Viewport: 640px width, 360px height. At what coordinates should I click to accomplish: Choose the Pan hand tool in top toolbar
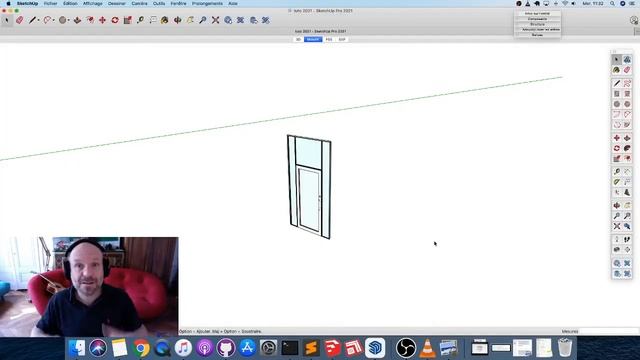[190, 20]
